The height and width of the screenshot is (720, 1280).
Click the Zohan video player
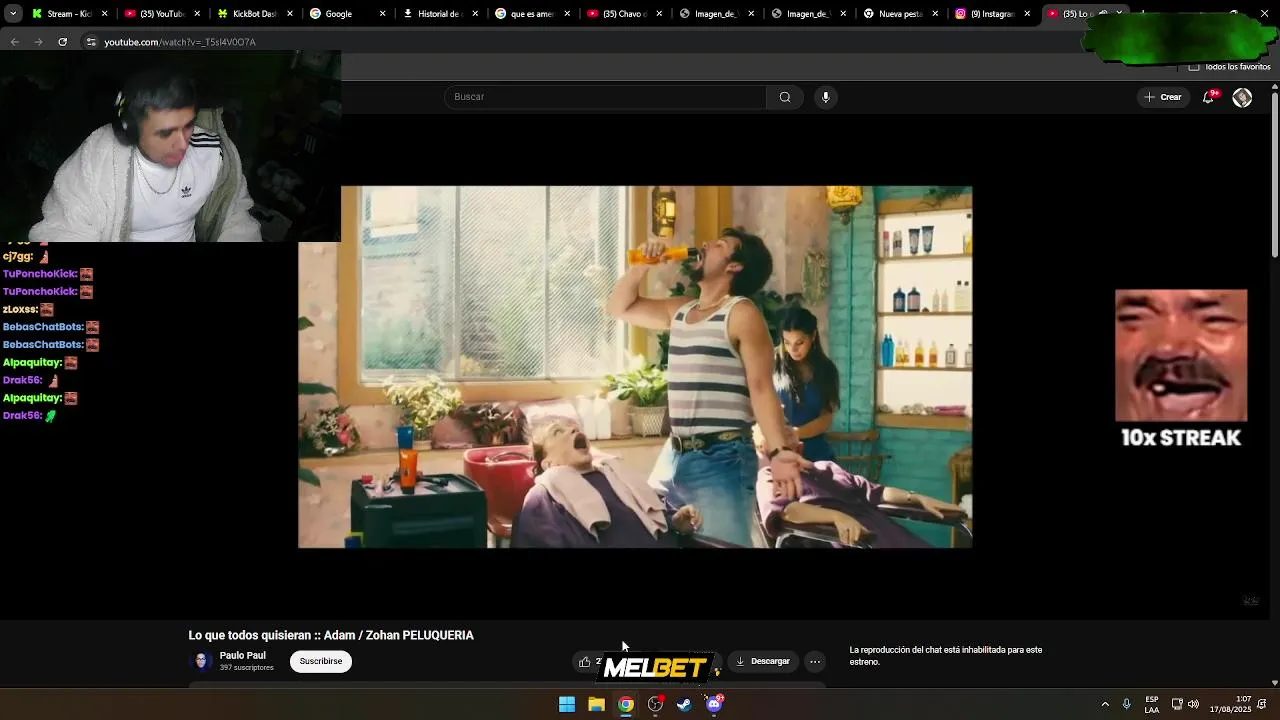pyautogui.click(x=635, y=367)
